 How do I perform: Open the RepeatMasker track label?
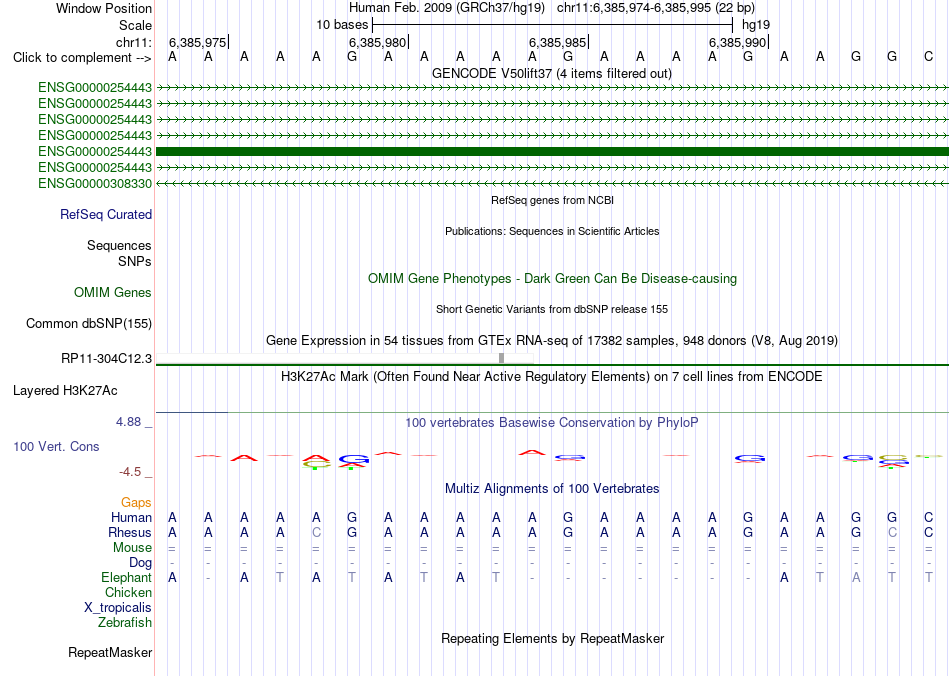click(x=110, y=652)
